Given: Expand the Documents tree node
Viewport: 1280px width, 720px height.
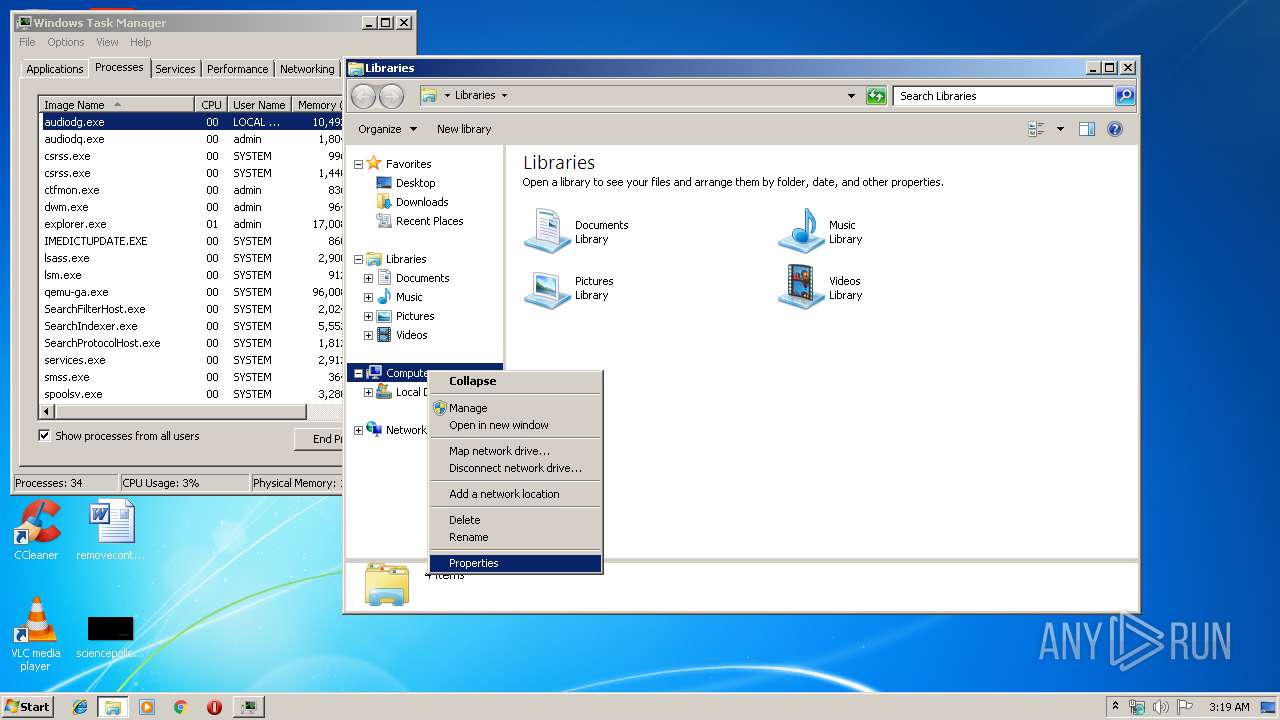Looking at the screenshot, I should click(x=368, y=278).
